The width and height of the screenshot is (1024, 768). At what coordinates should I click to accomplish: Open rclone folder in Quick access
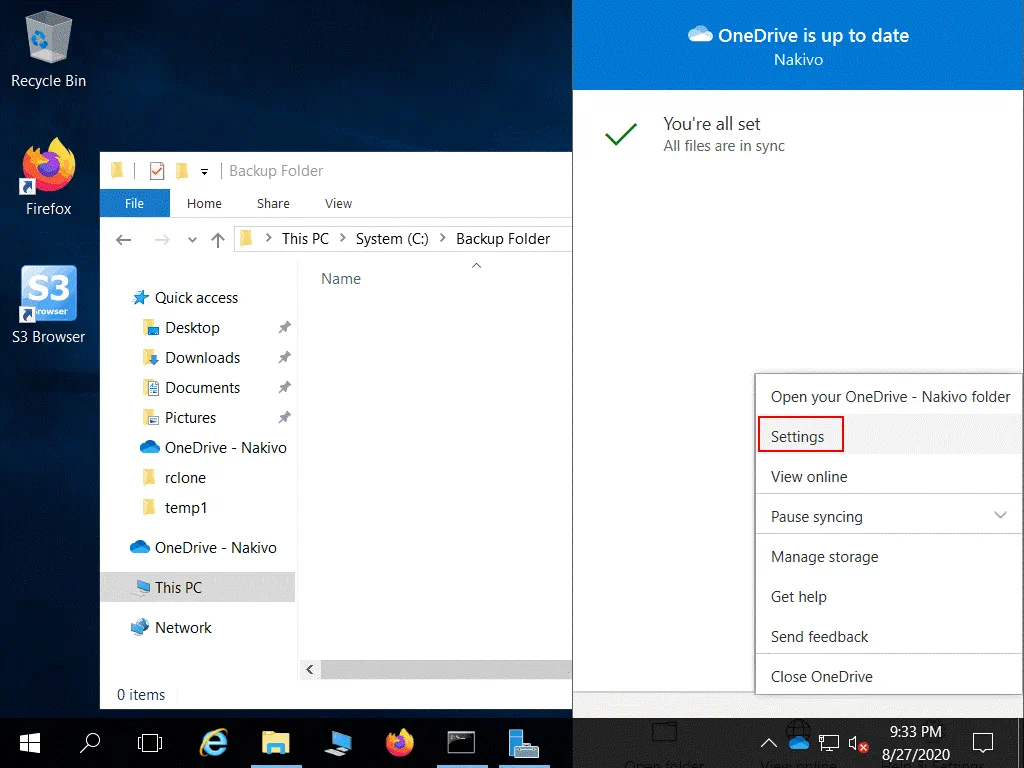[185, 477]
